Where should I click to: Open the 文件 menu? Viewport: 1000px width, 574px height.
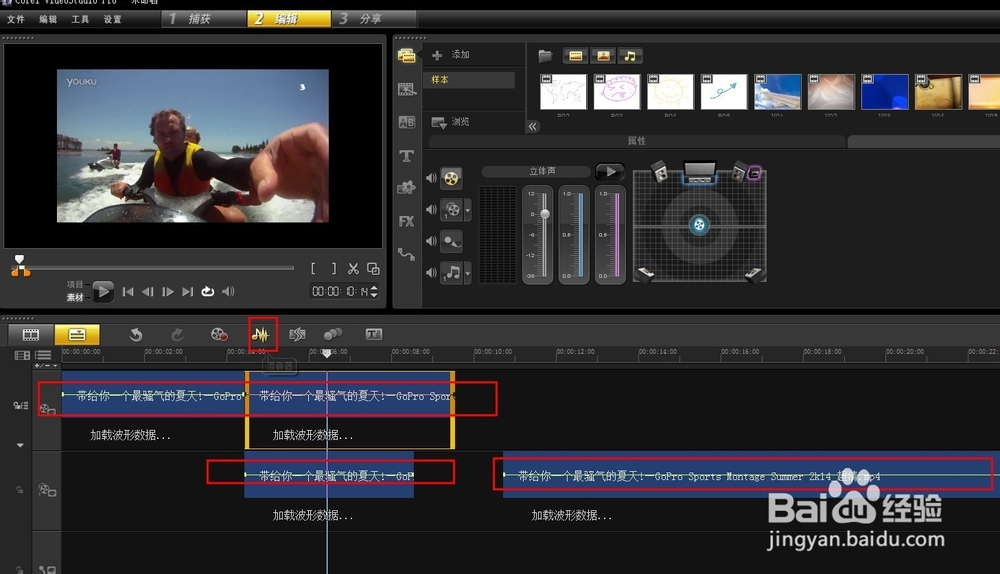point(16,19)
